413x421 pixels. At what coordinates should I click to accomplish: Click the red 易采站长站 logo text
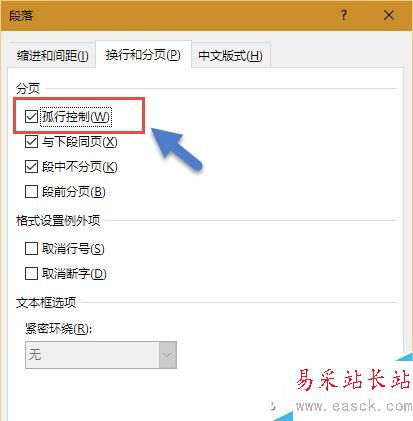354,380
